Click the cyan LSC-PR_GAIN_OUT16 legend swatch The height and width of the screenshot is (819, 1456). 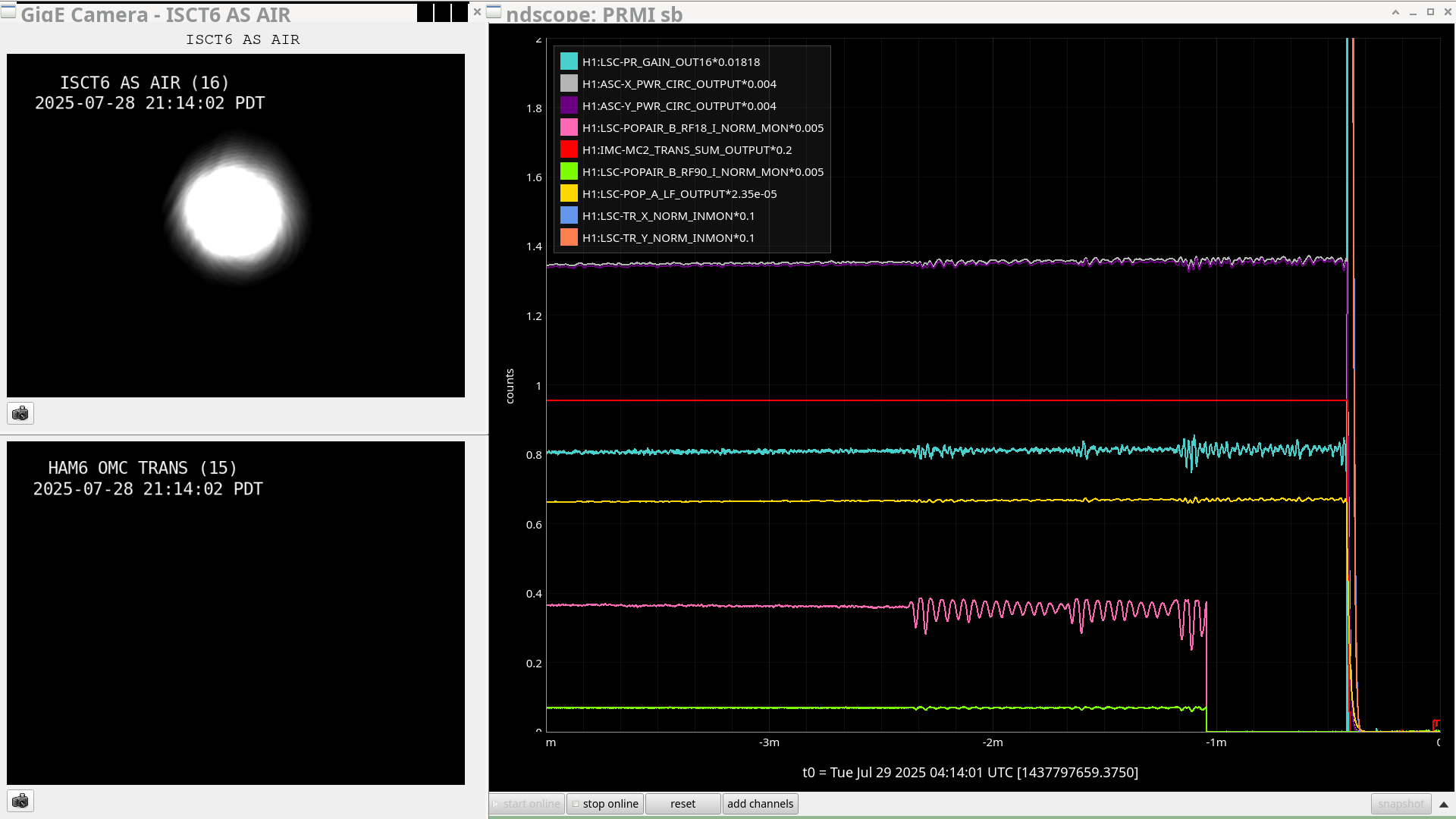[569, 62]
